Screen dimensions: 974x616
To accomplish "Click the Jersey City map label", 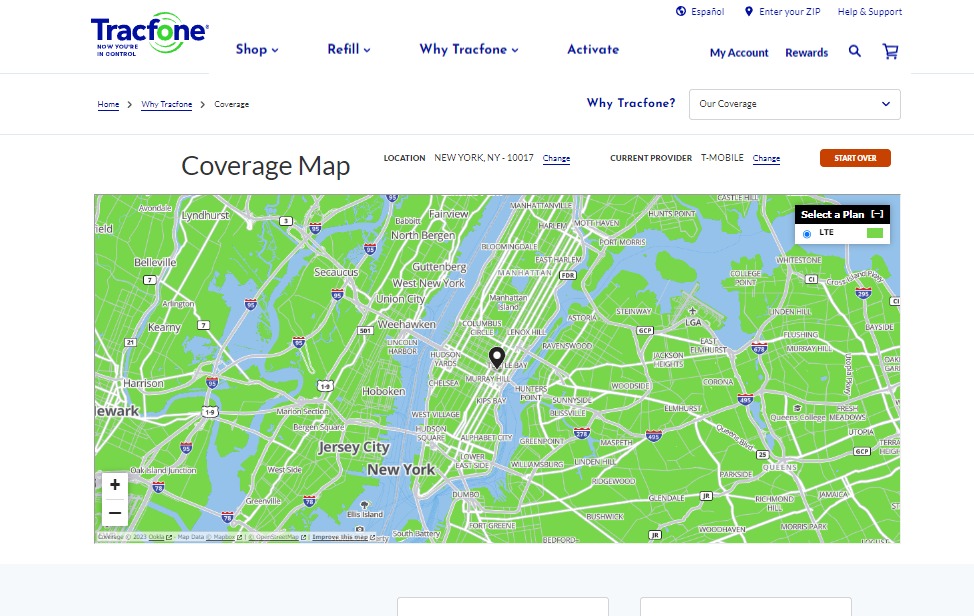I will point(353,447).
